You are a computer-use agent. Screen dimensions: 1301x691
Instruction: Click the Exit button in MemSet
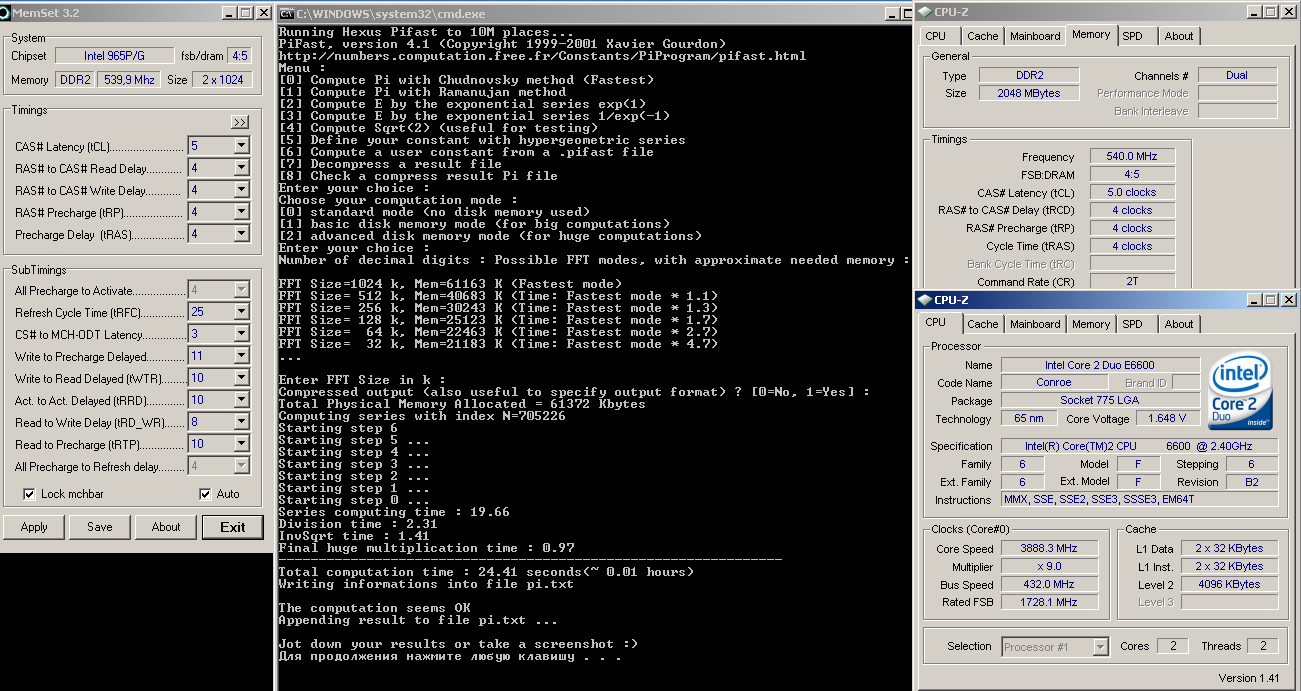point(233,527)
